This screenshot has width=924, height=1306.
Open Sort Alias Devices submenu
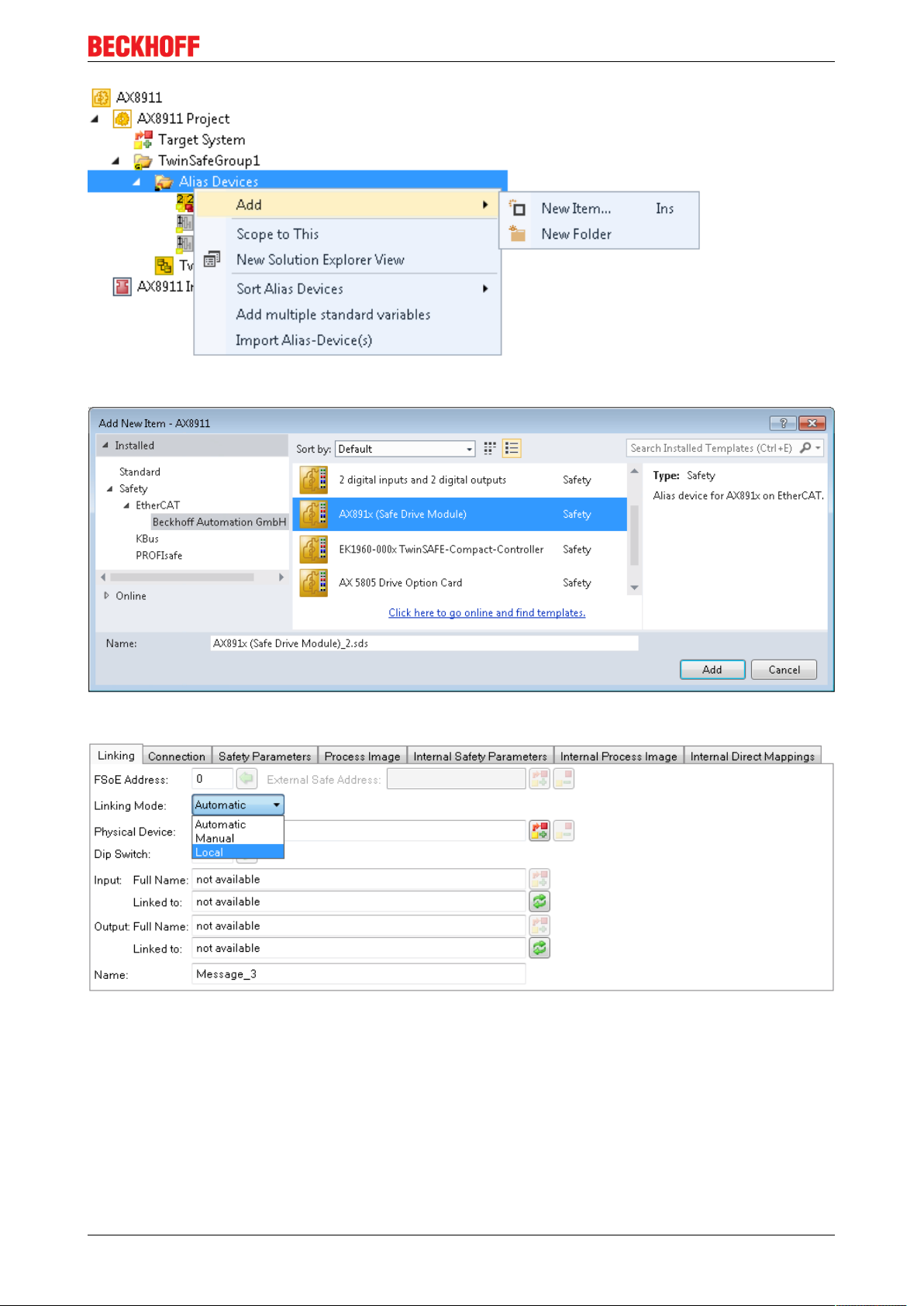(x=346, y=288)
